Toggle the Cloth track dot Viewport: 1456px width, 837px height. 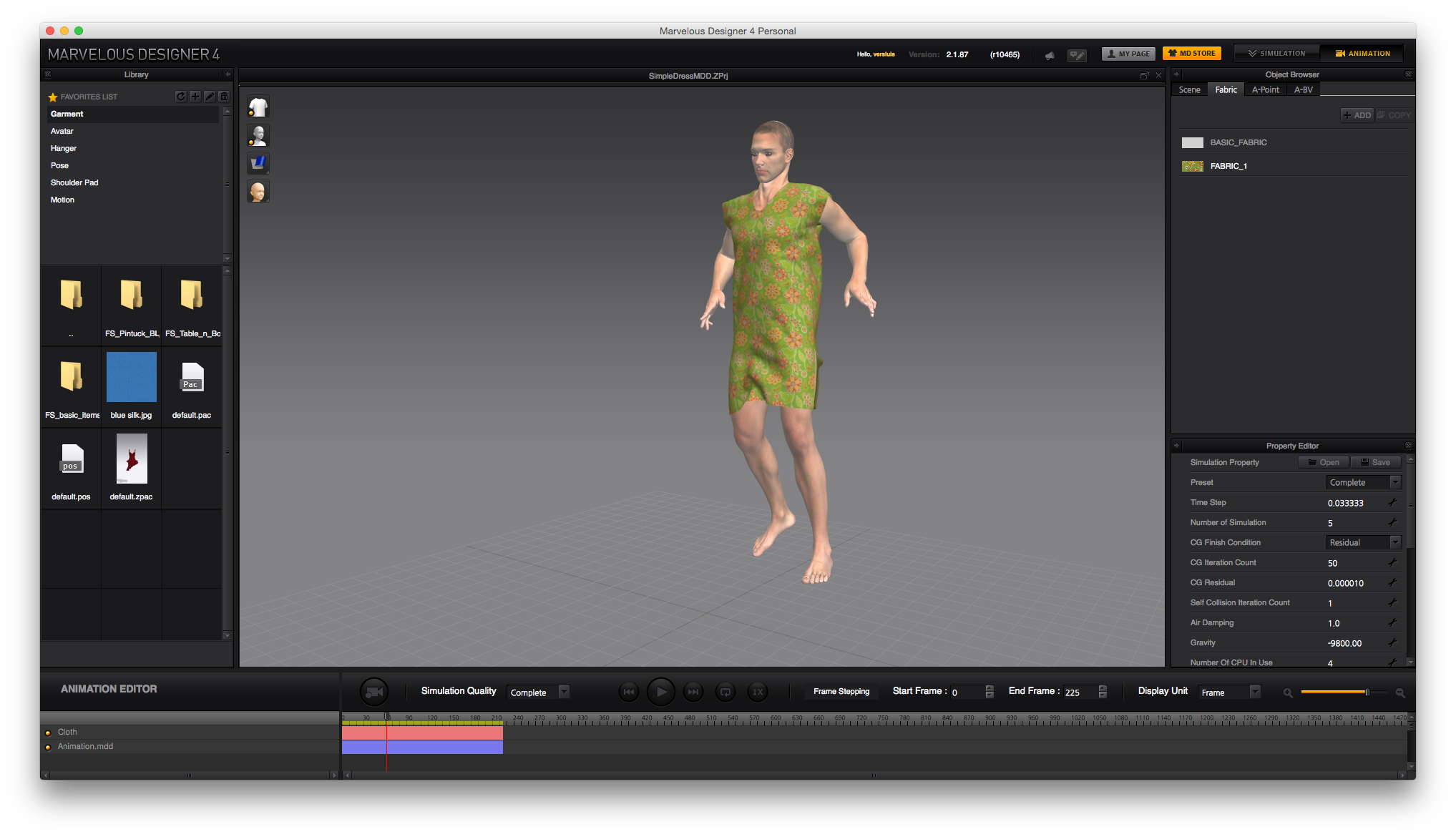click(x=48, y=733)
